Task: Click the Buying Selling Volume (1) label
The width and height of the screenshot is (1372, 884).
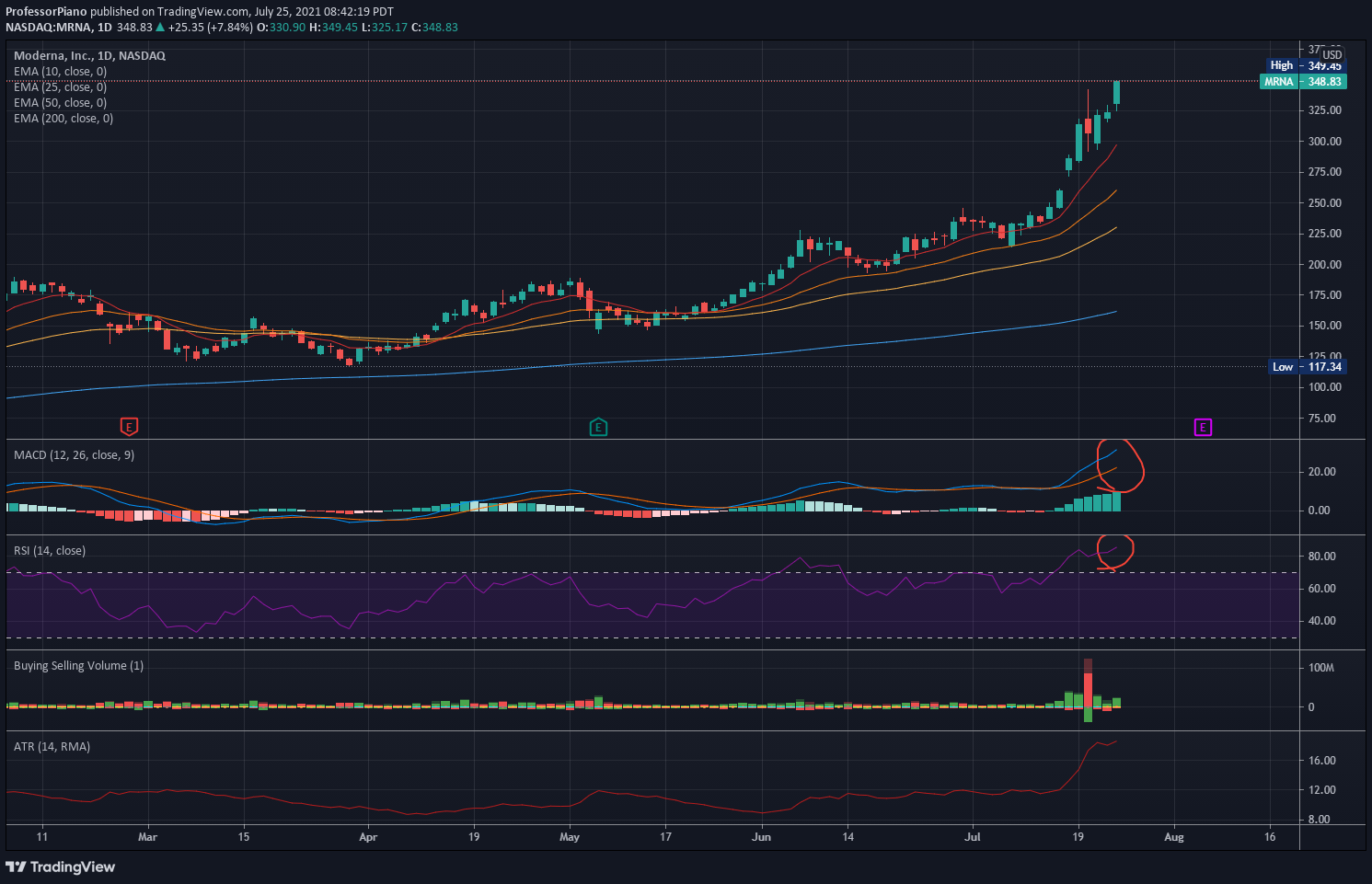Action: pos(78,665)
